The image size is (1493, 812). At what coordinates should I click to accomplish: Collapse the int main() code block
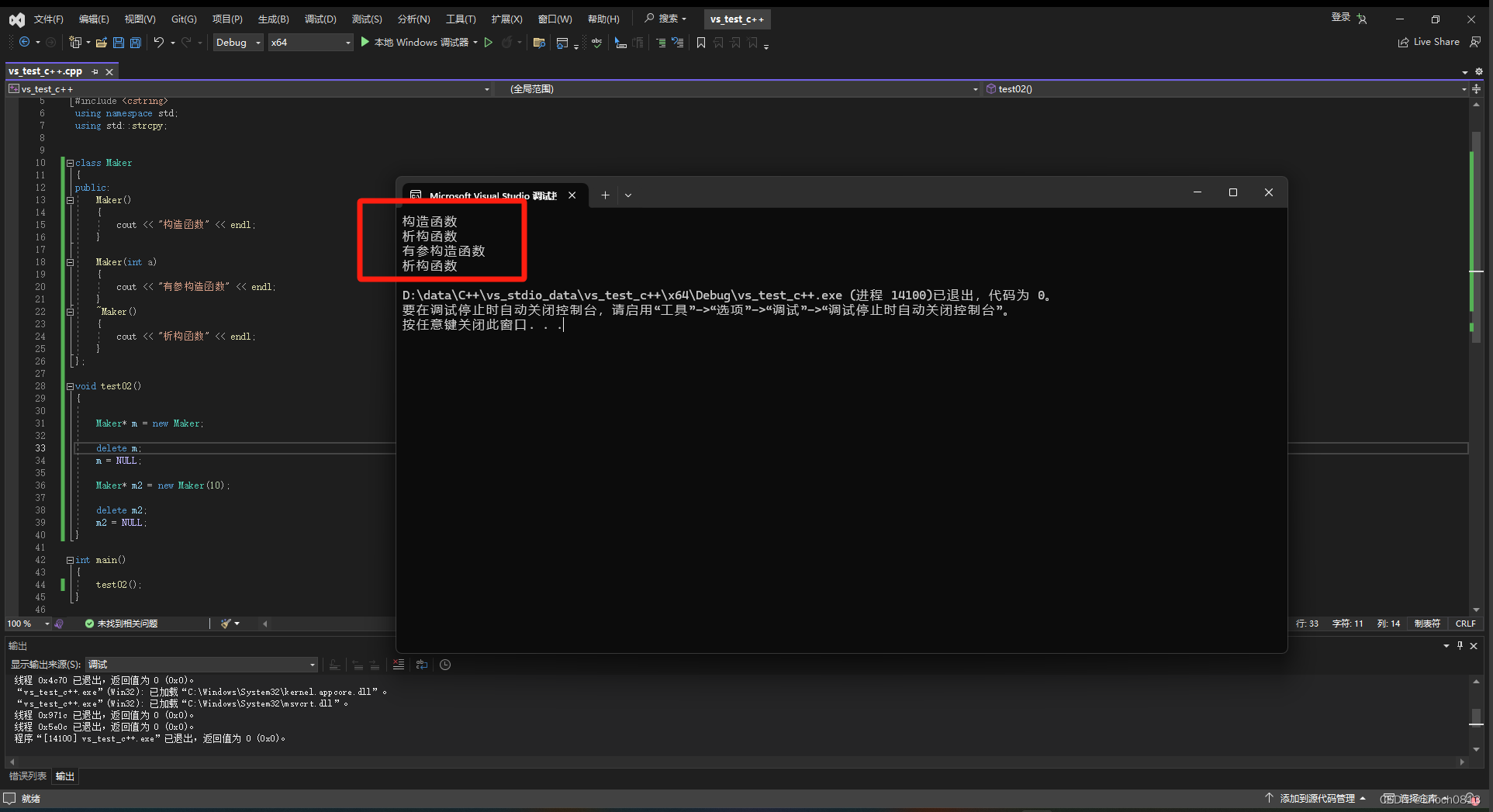click(x=70, y=560)
